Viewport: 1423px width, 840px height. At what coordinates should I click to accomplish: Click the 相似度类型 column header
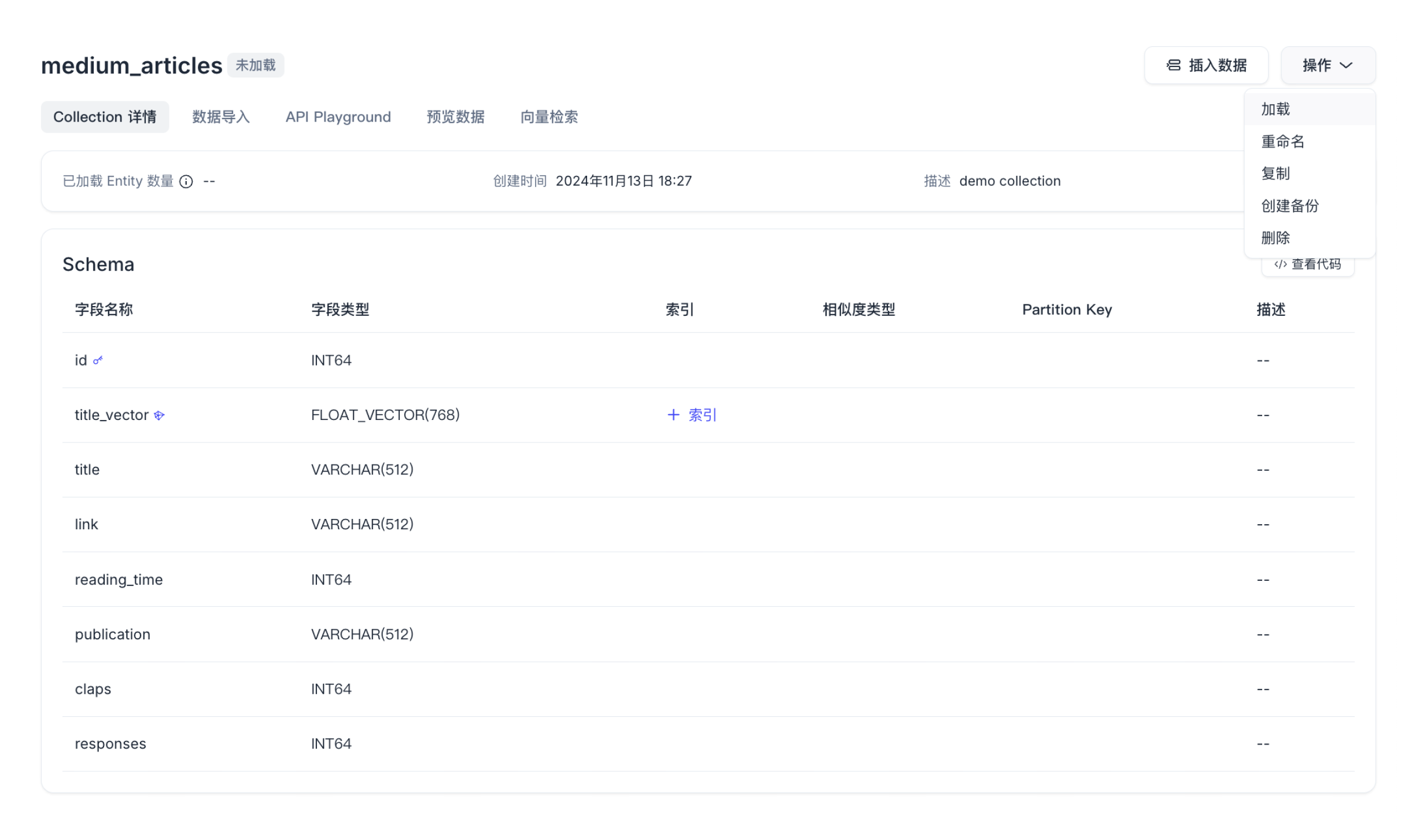click(858, 310)
